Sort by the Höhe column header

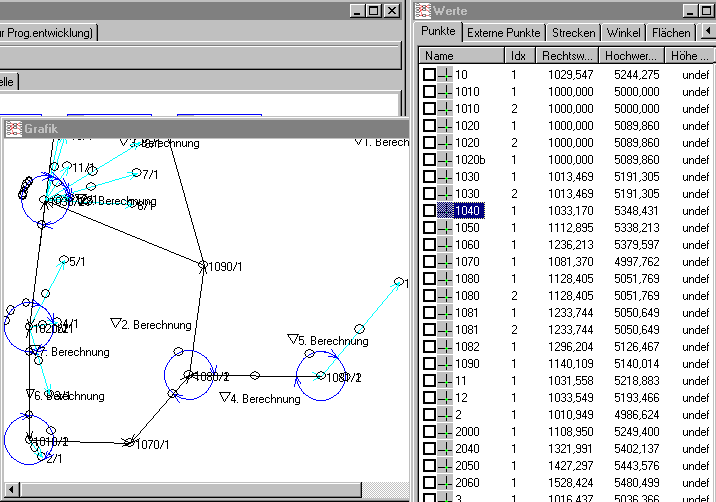pos(690,56)
